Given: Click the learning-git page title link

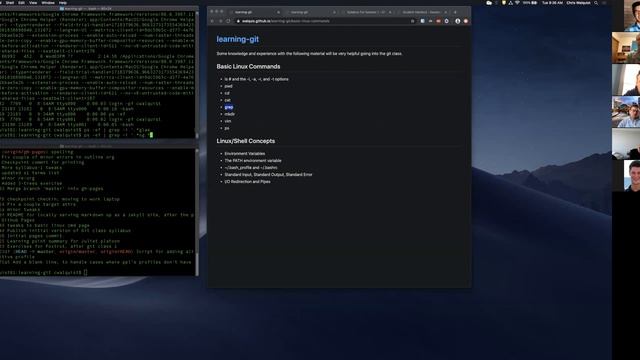Looking at the screenshot, I should click(x=238, y=39).
